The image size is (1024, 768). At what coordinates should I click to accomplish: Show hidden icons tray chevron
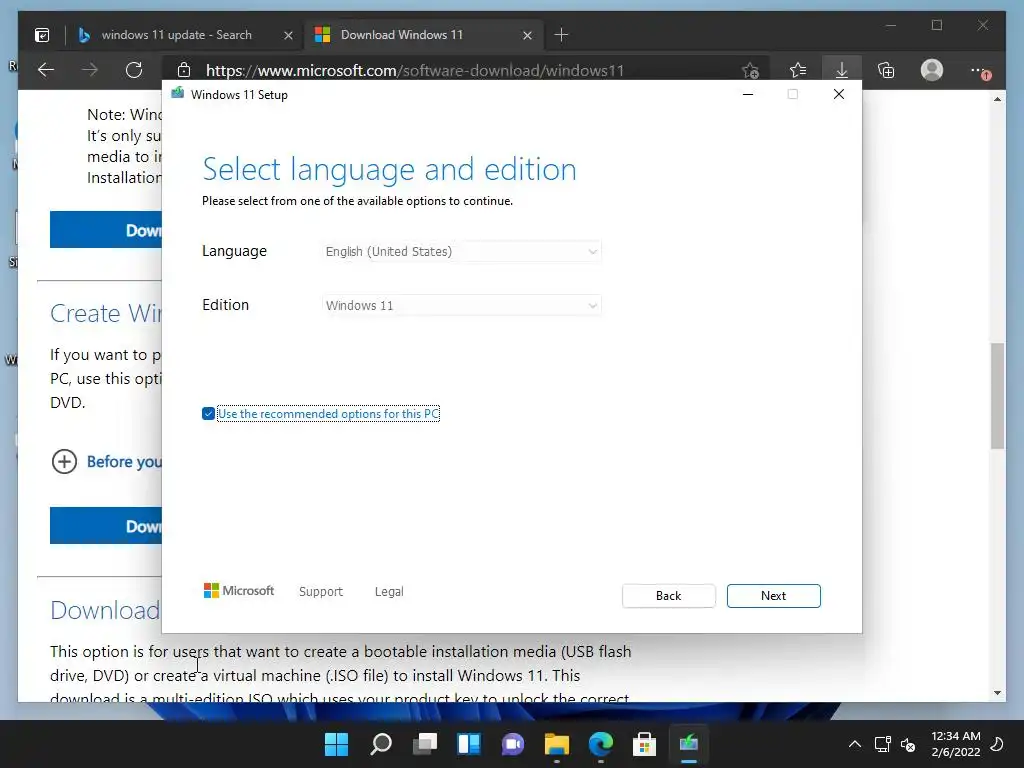click(x=855, y=744)
